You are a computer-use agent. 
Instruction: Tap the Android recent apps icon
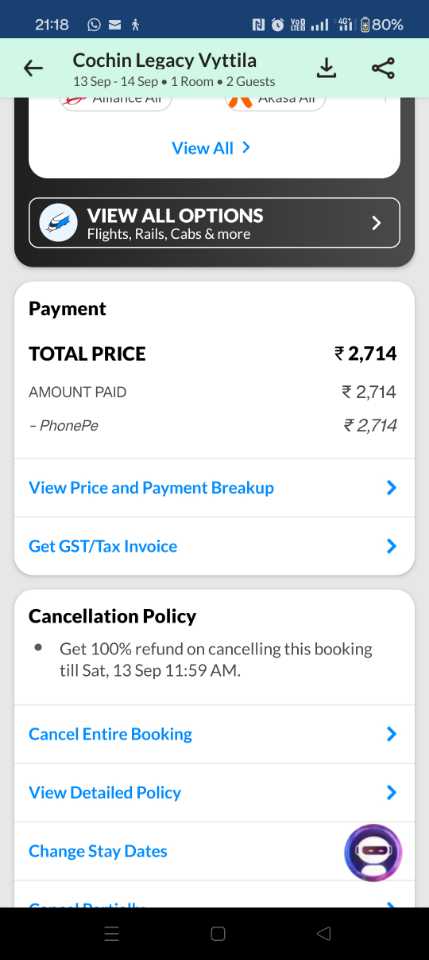(x=111, y=933)
